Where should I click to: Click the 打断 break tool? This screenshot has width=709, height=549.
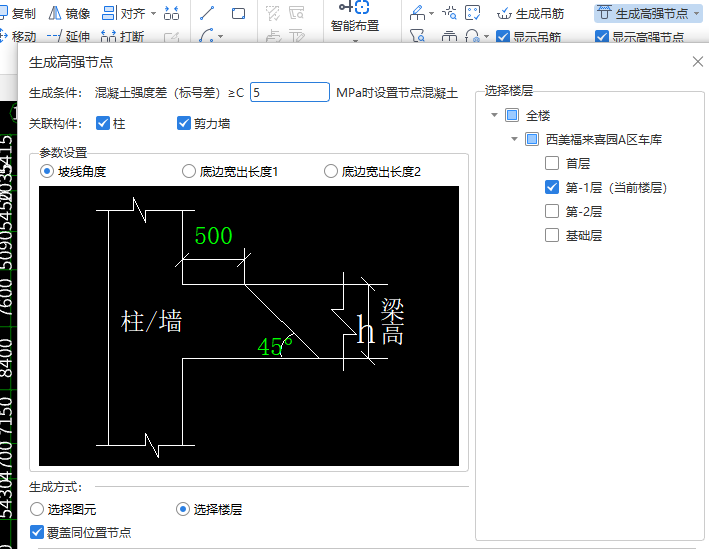pos(122,36)
